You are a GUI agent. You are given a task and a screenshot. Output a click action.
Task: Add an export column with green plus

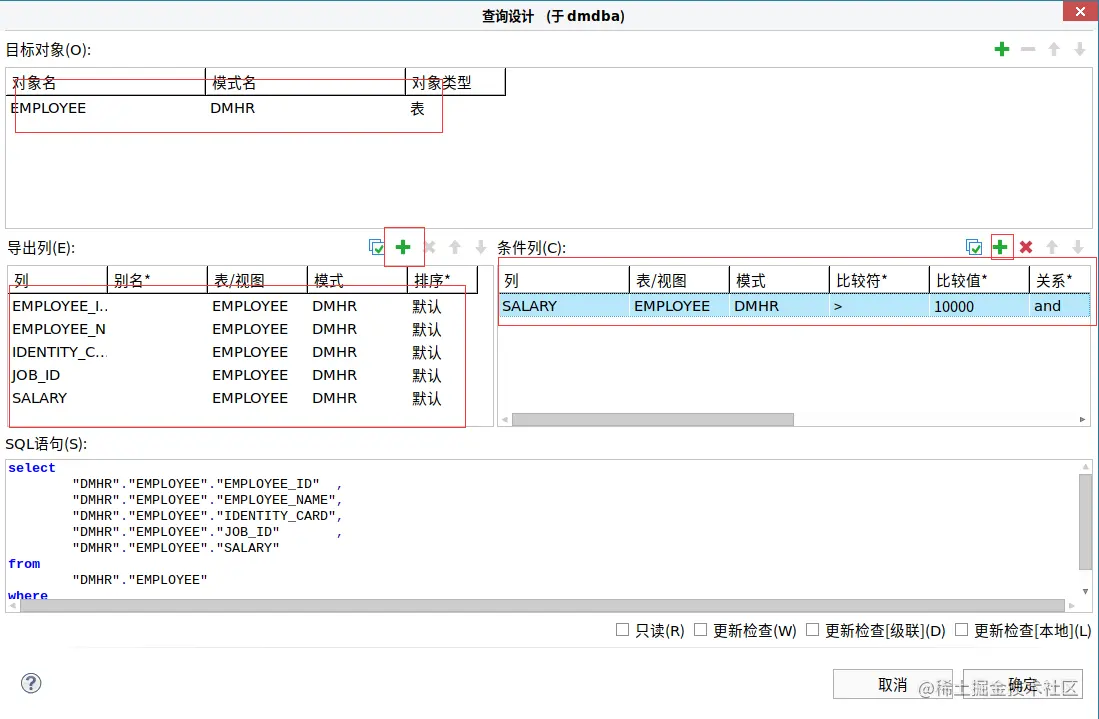403,247
